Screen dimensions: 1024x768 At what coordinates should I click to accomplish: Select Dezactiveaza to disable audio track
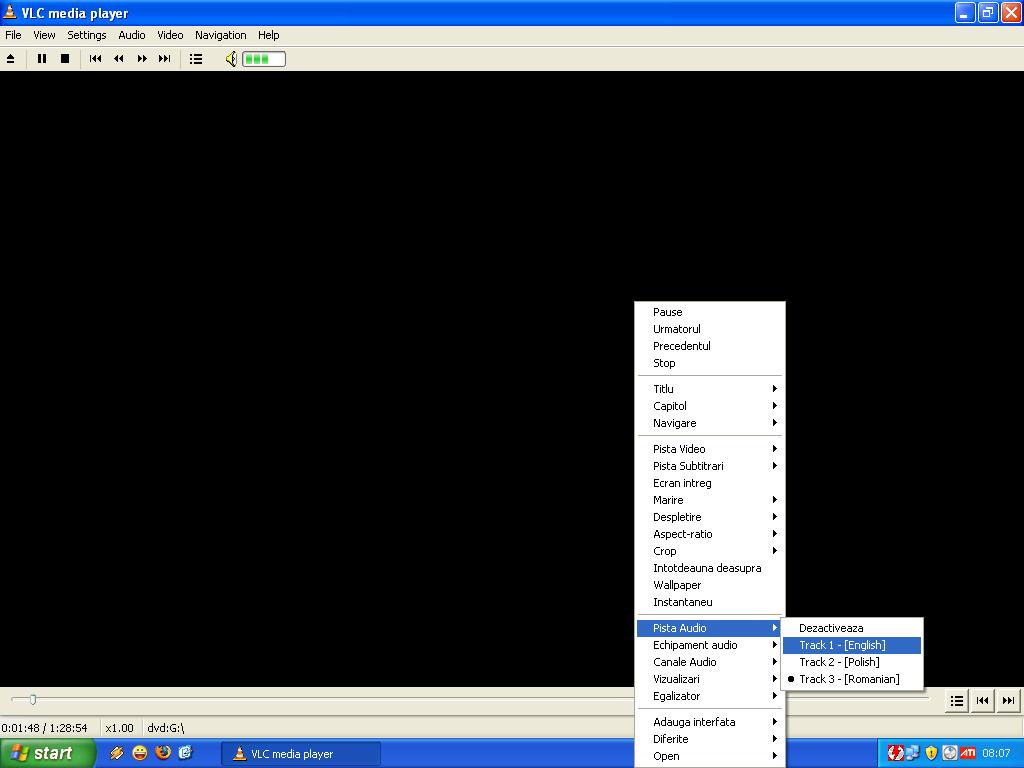click(x=831, y=628)
